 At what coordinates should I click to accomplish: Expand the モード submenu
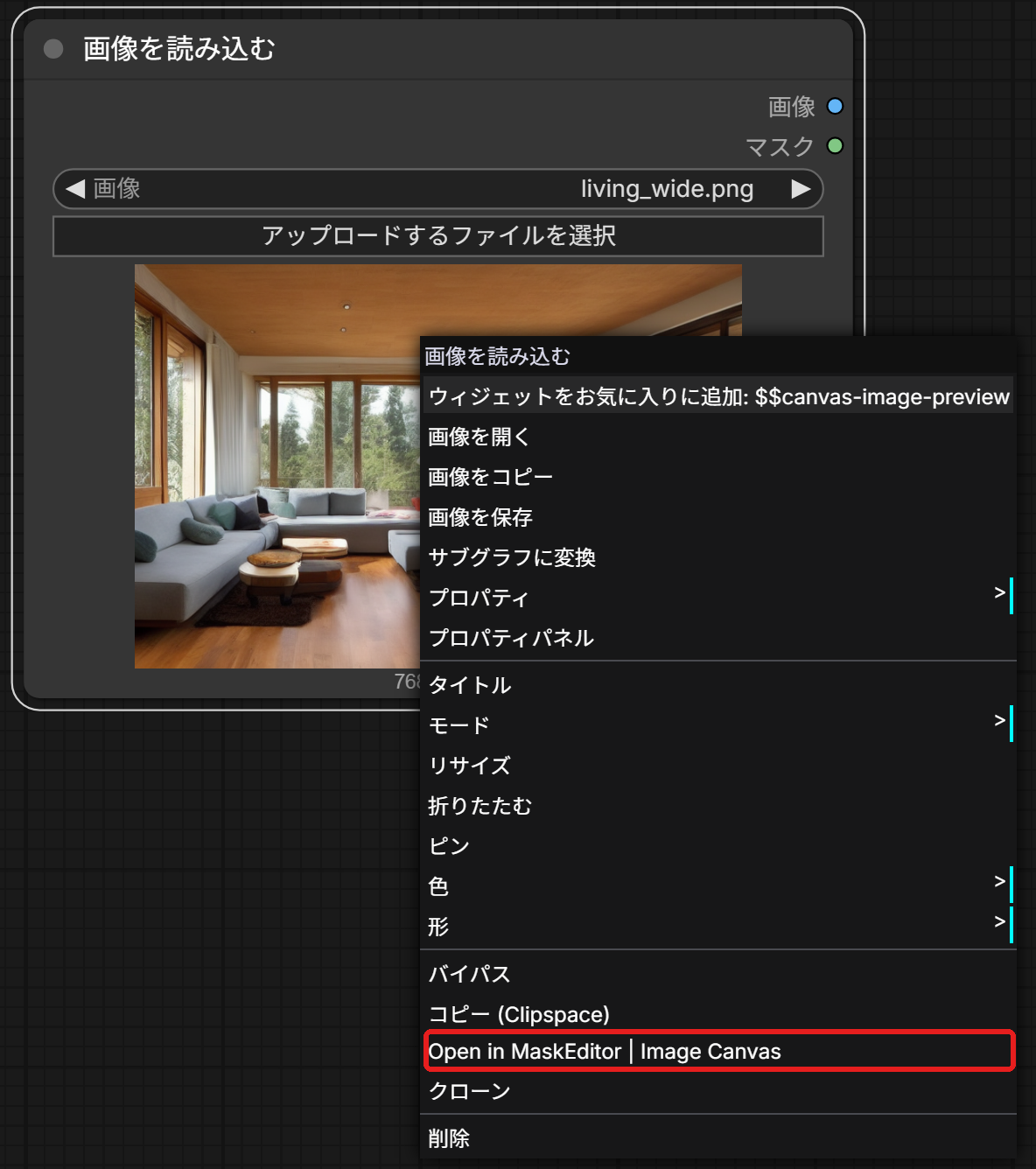[718, 725]
